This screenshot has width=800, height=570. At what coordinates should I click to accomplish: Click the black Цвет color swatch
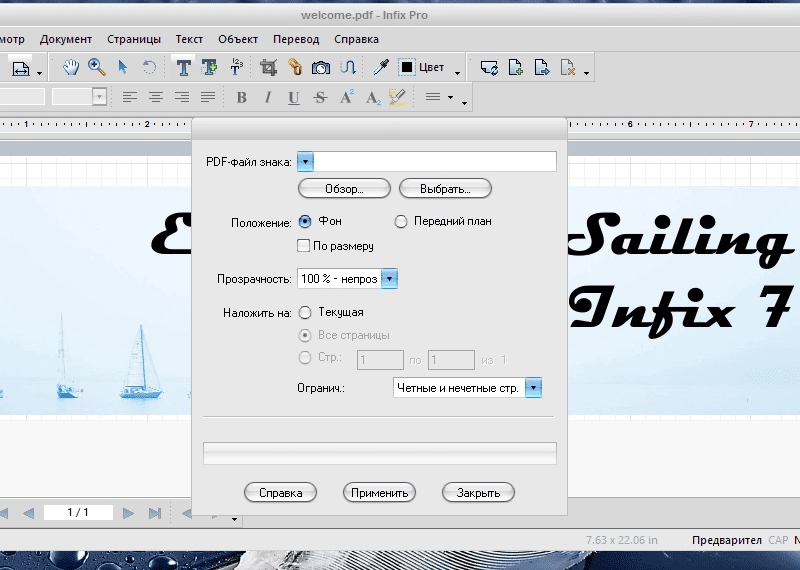407,67
